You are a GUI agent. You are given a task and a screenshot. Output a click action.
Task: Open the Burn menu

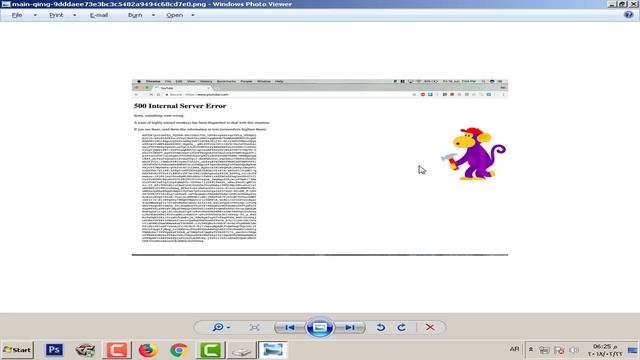point(135,15)
